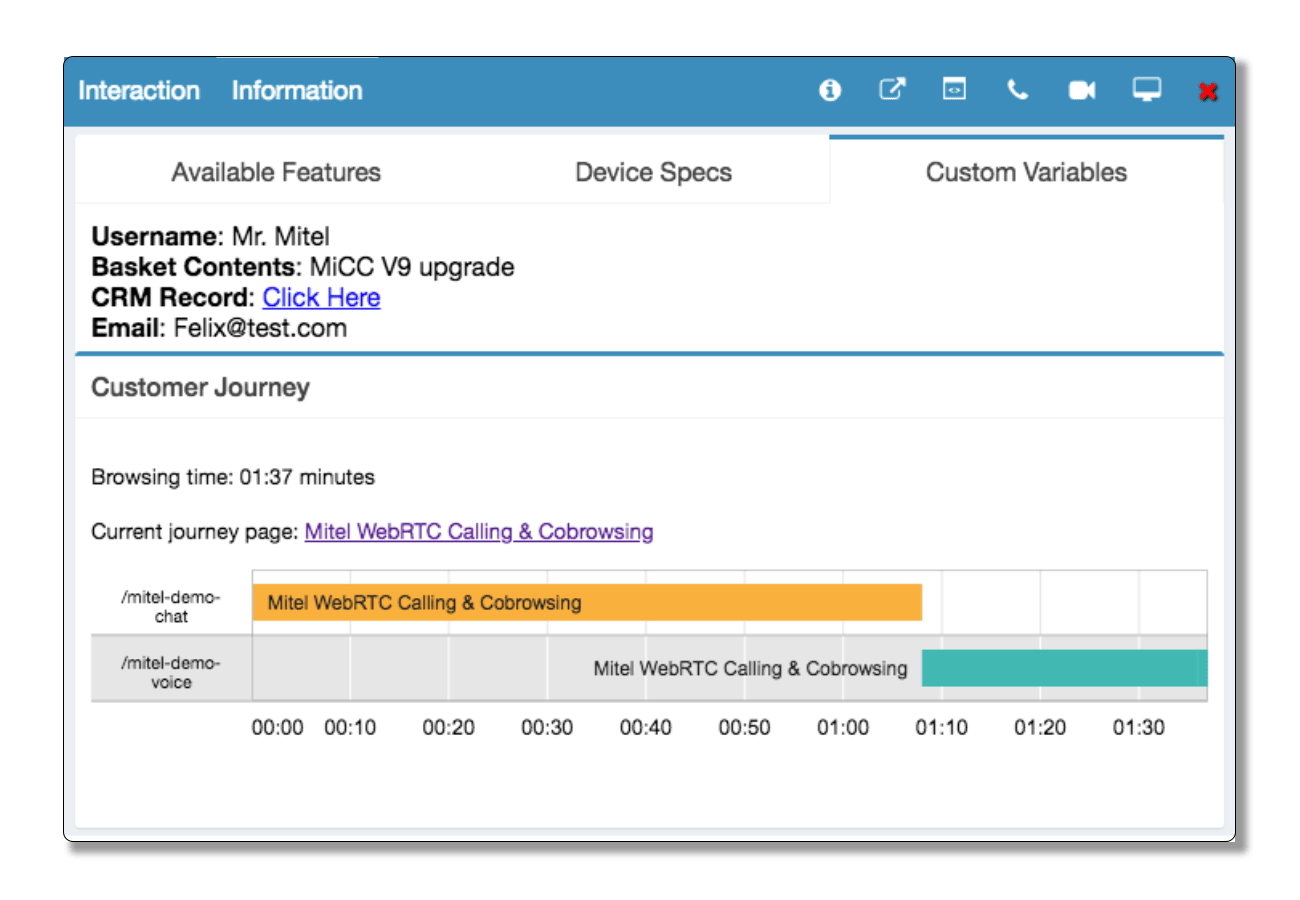Viewport: 1300px width, 900px height.
Task: Switch to the Available Features tab
Action: [276, 172]
